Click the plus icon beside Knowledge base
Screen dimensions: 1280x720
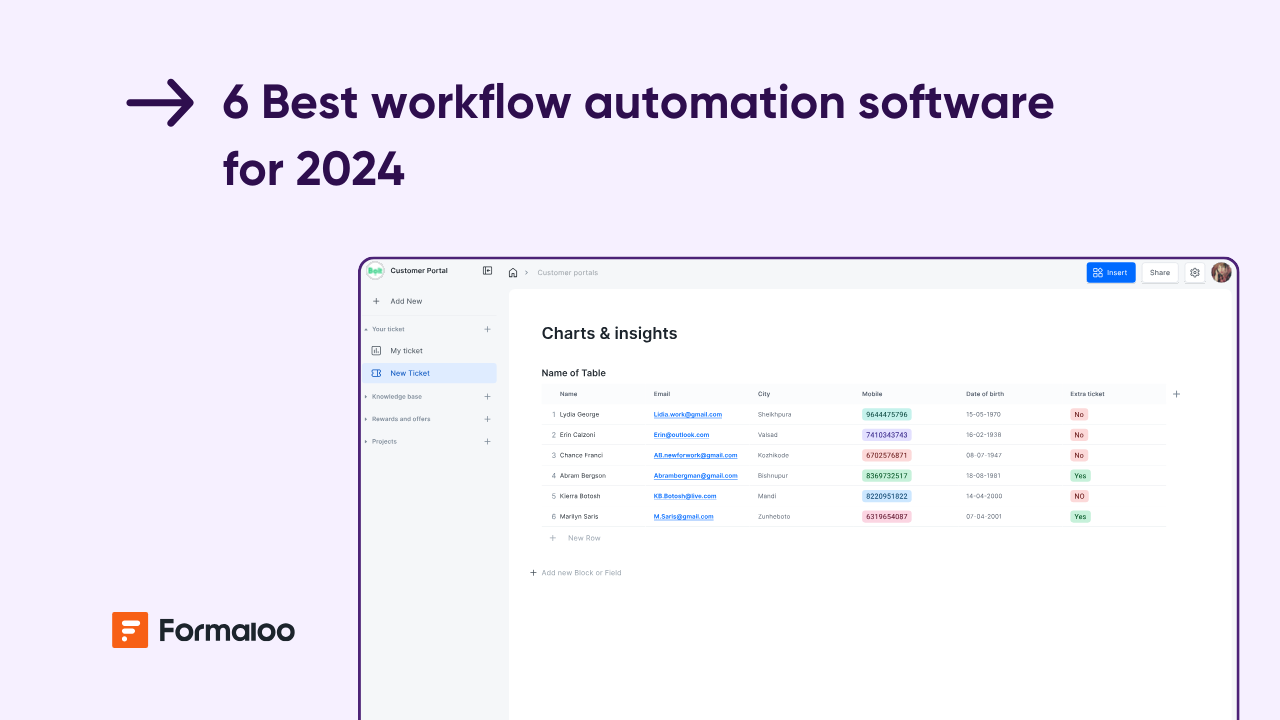tap(487, 396)
